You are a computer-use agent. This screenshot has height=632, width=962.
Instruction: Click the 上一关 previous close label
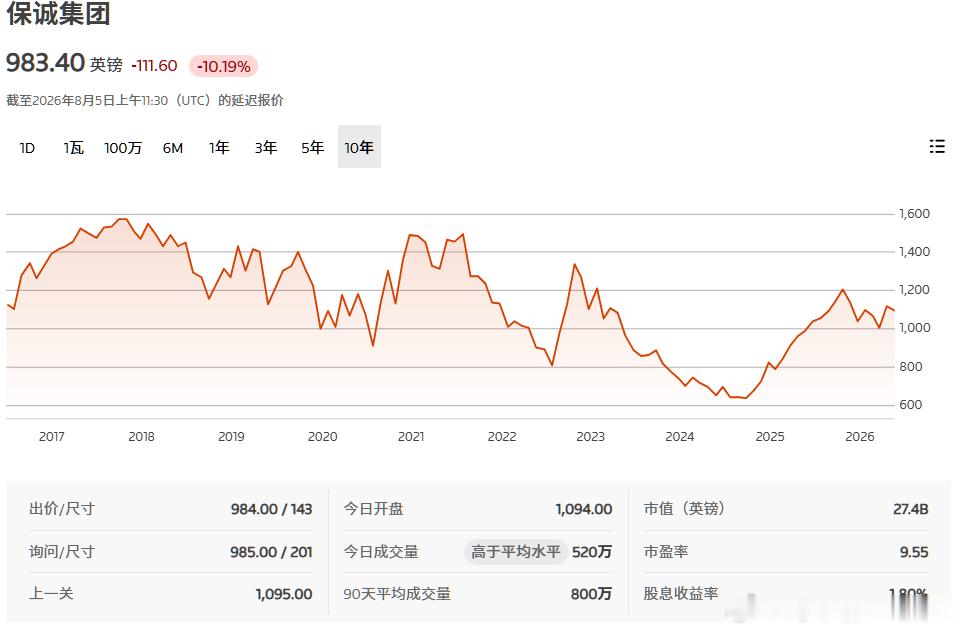[51, 593]
